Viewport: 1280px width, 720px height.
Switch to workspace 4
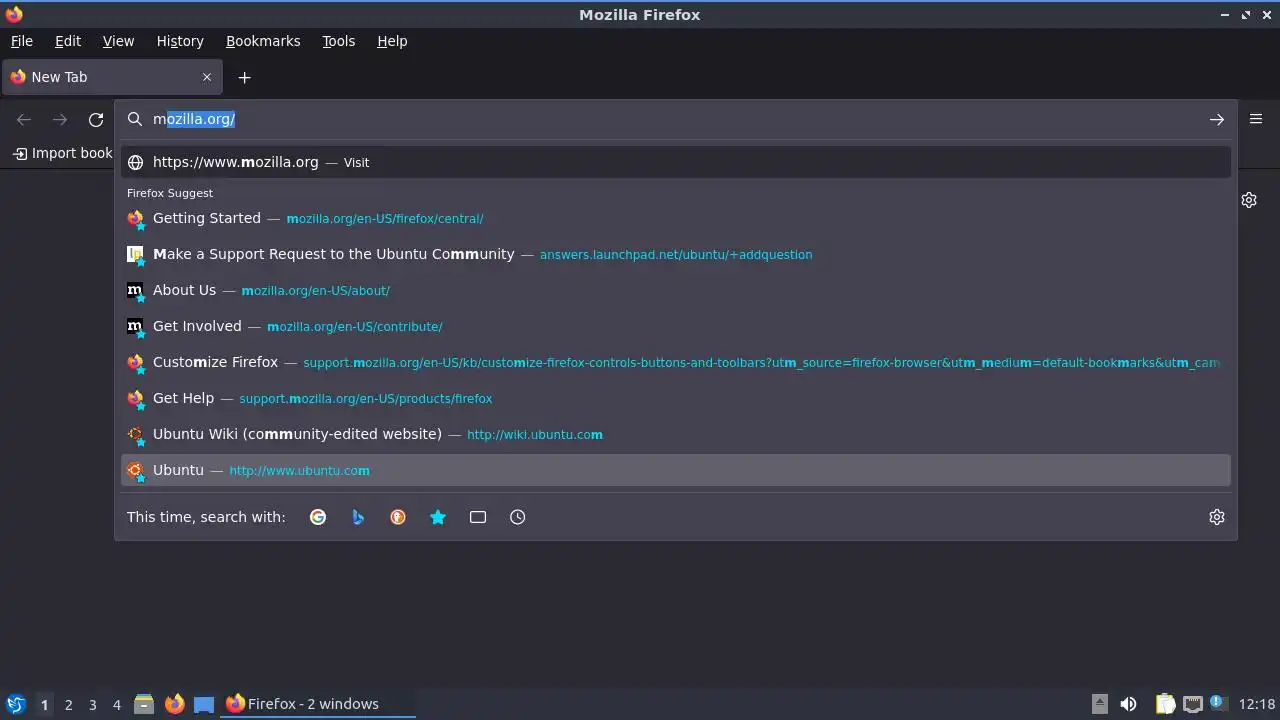(116, 704)
